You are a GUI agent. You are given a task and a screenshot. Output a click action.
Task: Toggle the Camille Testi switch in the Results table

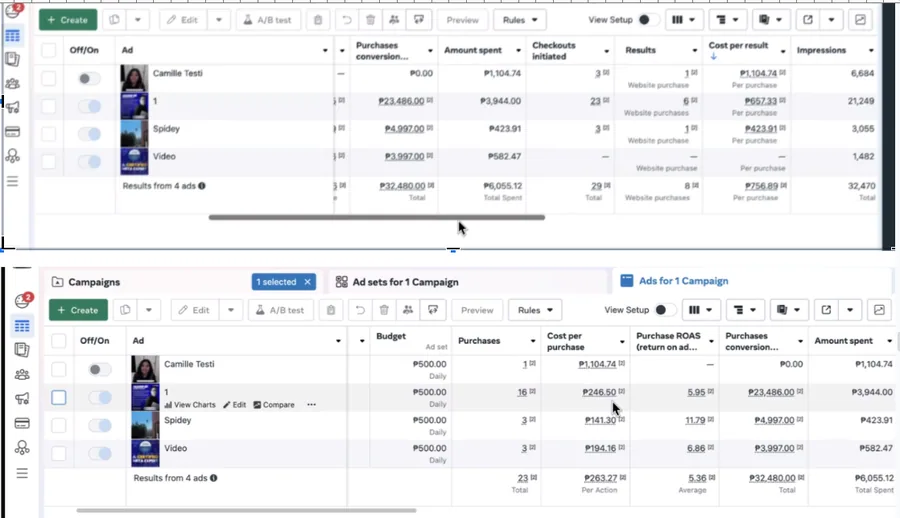click(89, 78)
